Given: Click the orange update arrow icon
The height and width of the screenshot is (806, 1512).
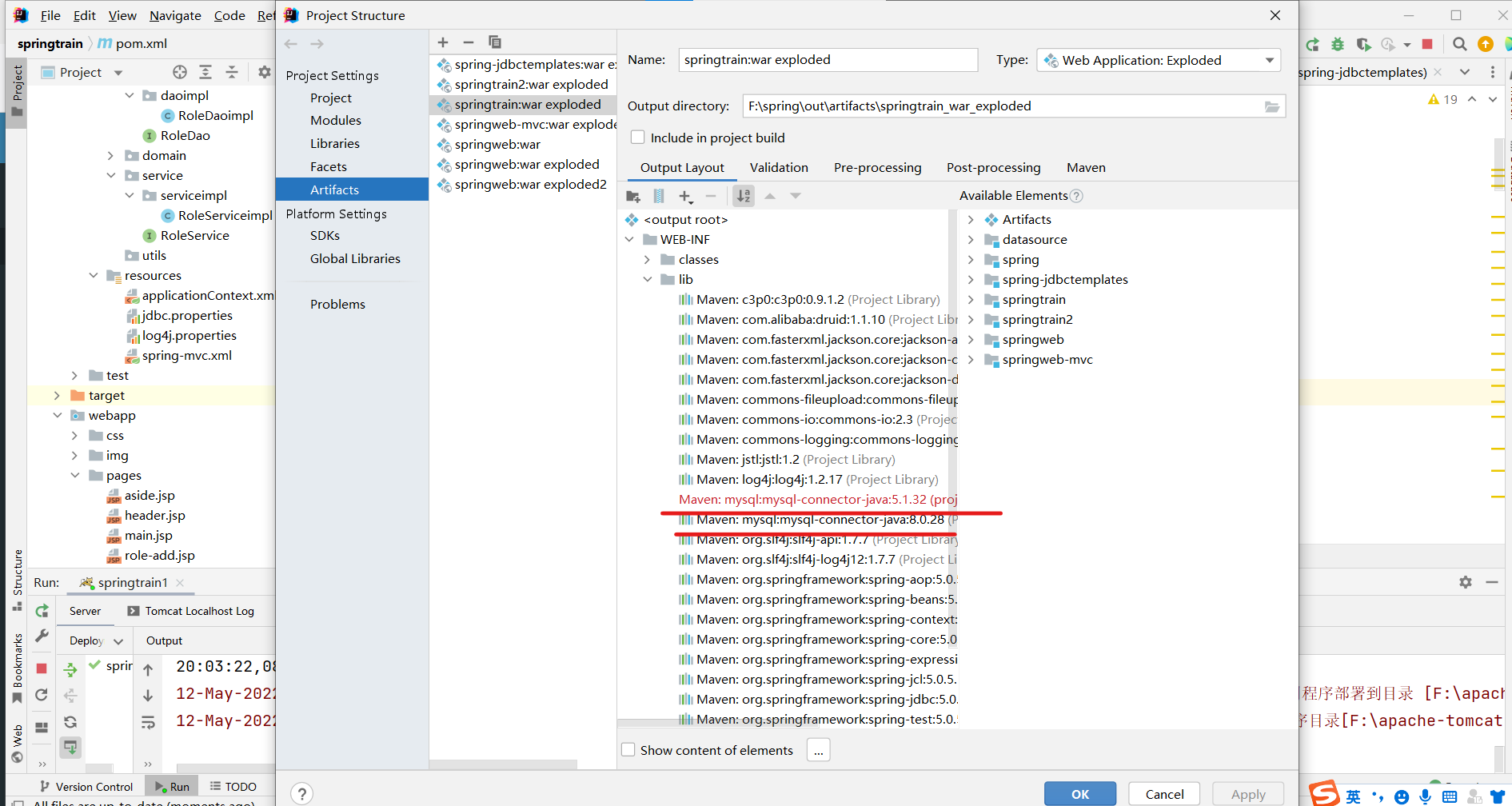Looking at the screenshot, I should 1486,45.
